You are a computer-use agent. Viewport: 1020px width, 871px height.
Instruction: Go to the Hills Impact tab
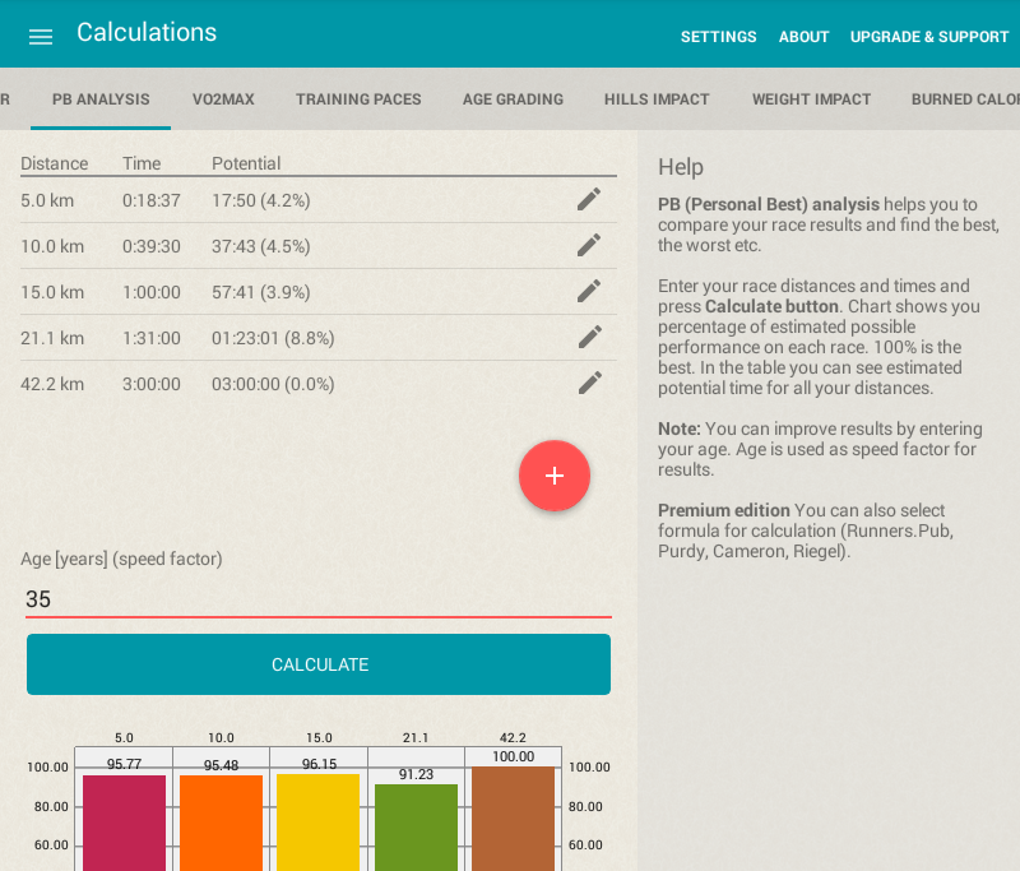[x=656, y=100]
